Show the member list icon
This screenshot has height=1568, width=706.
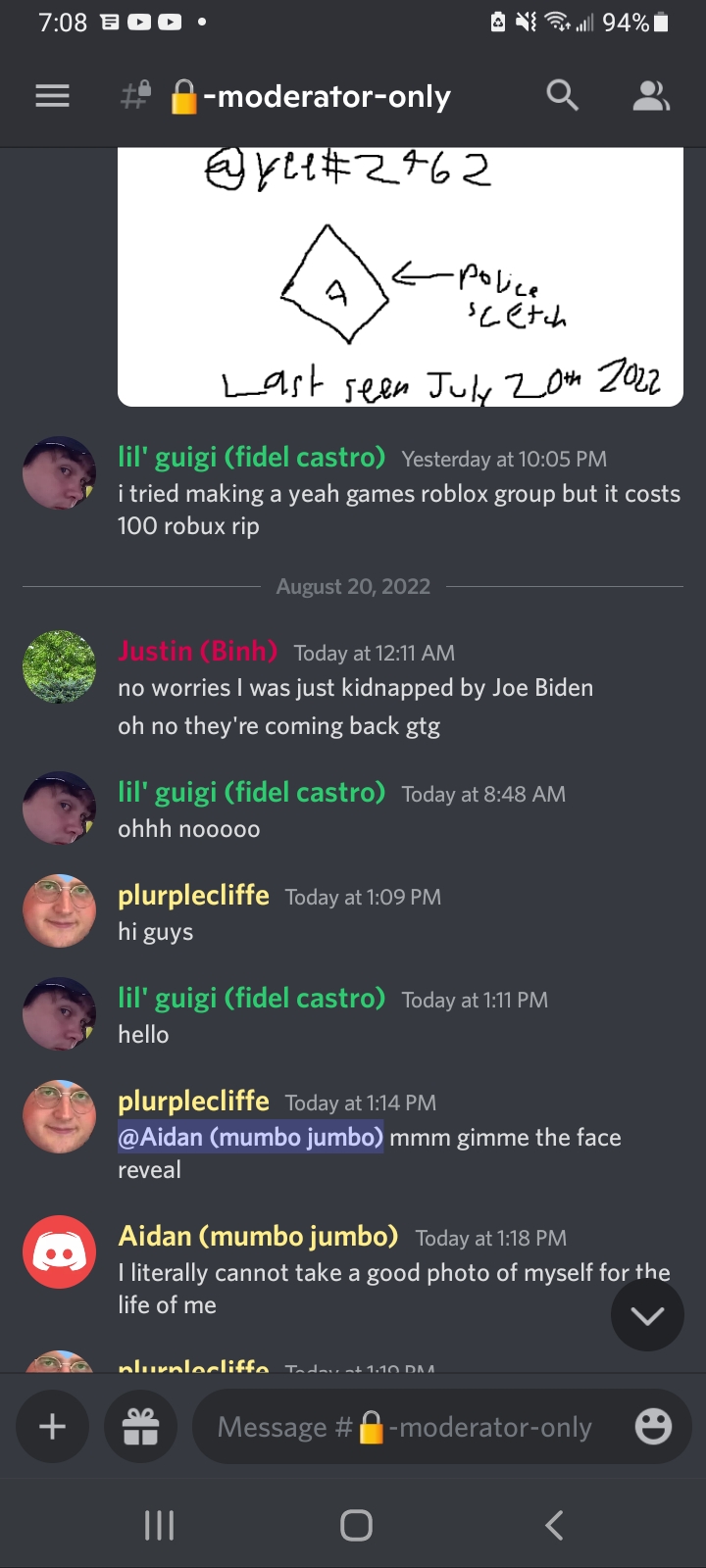pyautogui.click(x=651, y=95)
